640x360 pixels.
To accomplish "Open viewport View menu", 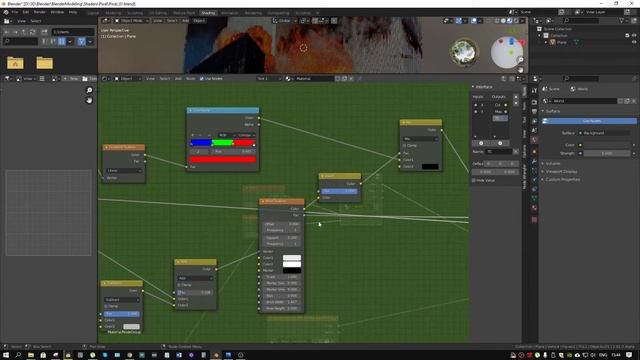I will (158, 20).
